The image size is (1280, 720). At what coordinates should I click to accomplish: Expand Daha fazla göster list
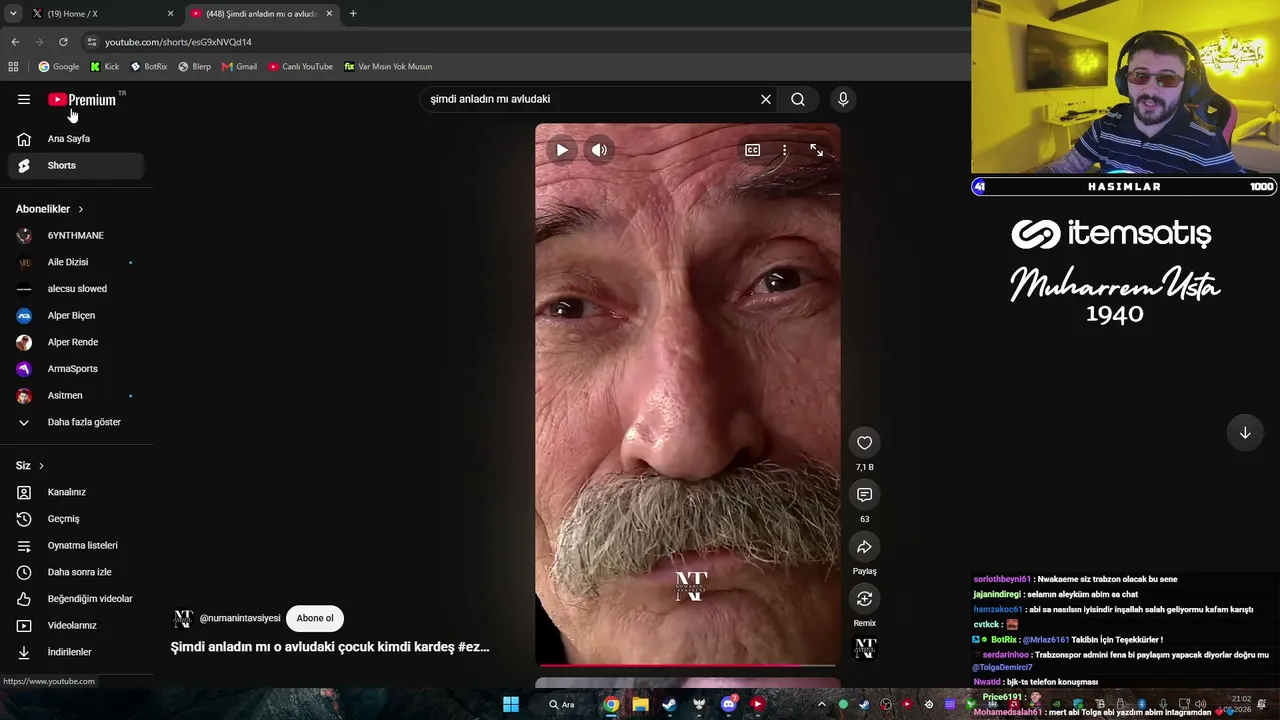tap(76, 422)
